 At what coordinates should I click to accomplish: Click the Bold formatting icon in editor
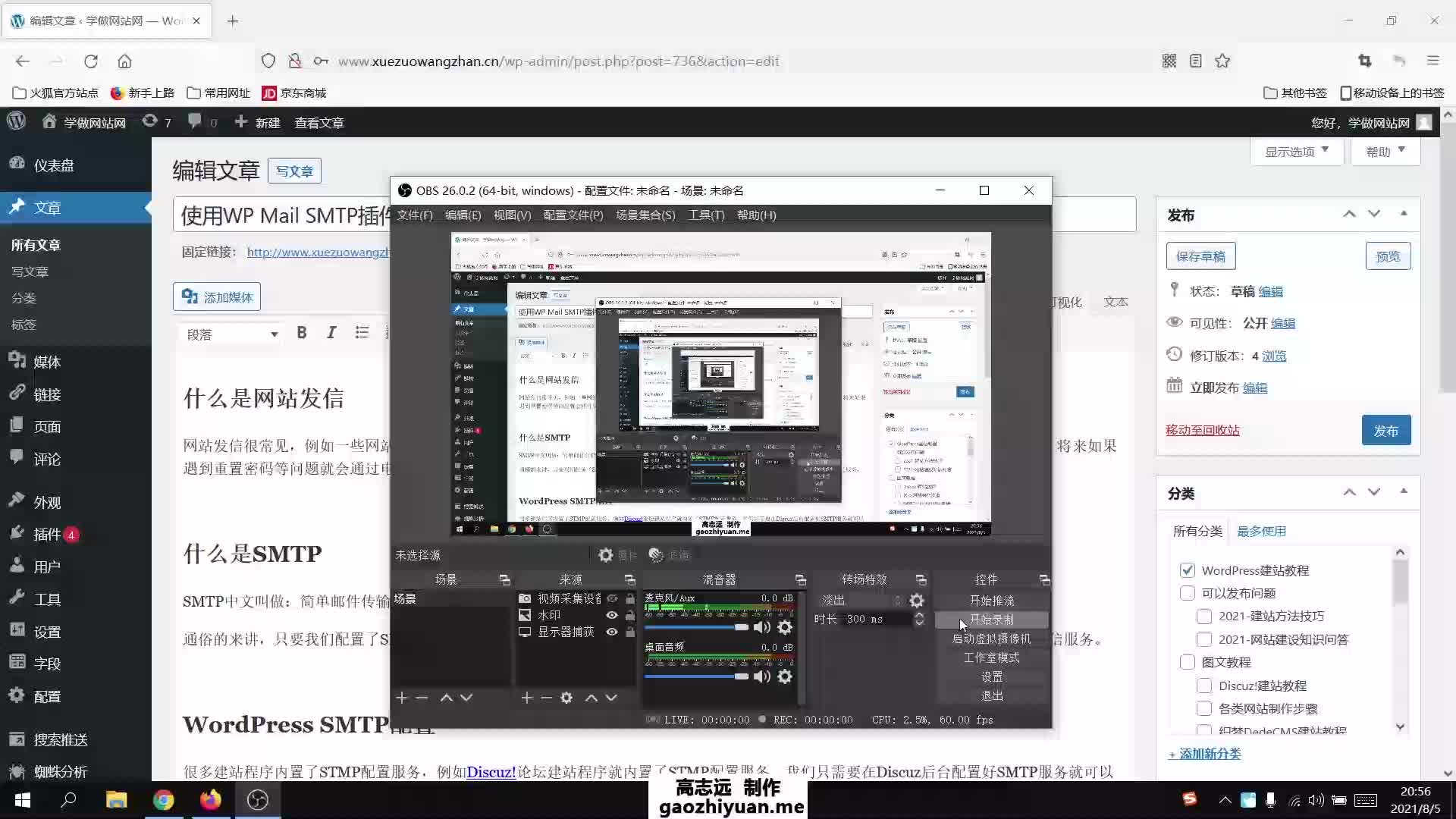(302, 333)
